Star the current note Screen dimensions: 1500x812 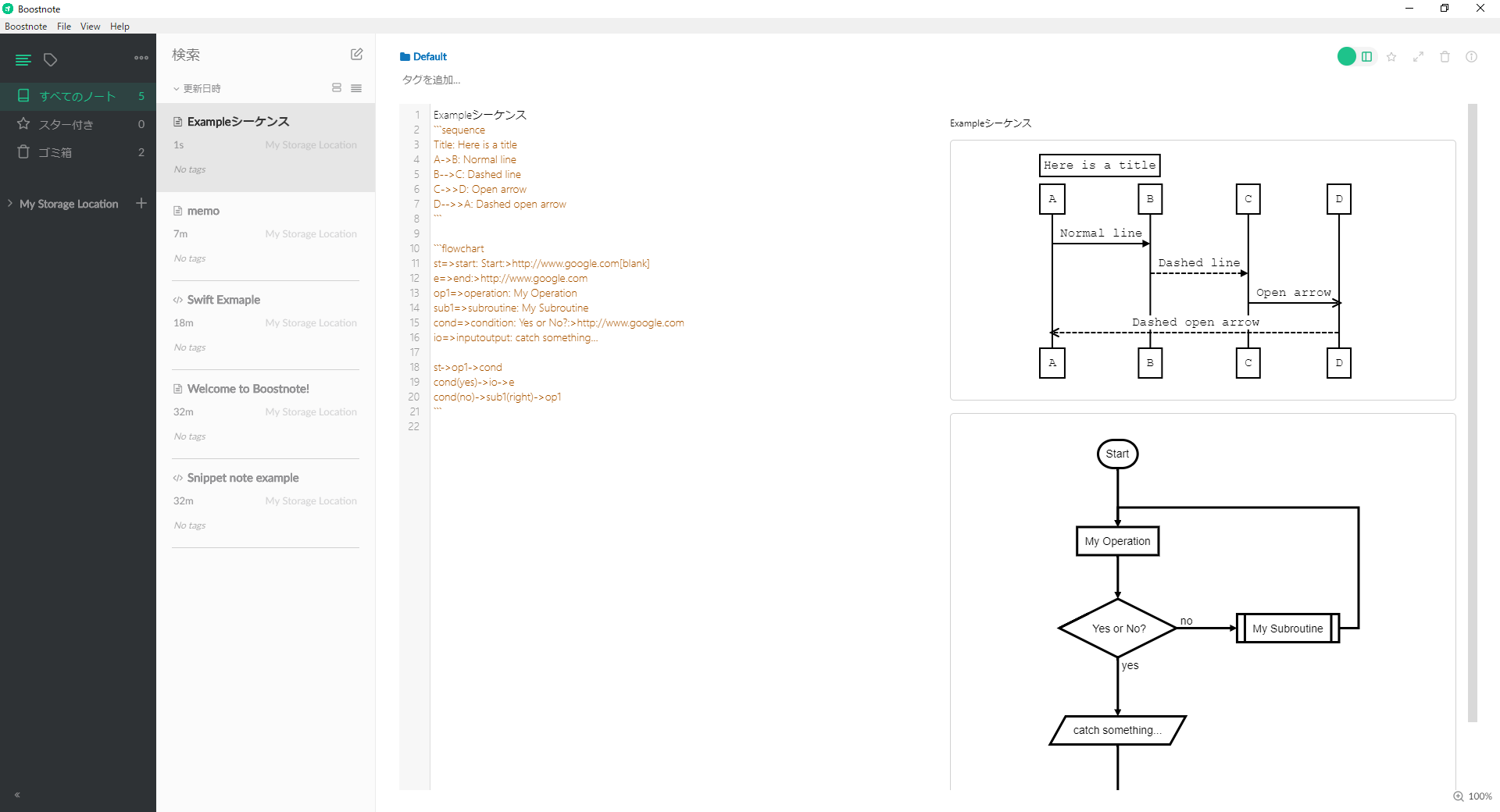(x=1391, y=56)
